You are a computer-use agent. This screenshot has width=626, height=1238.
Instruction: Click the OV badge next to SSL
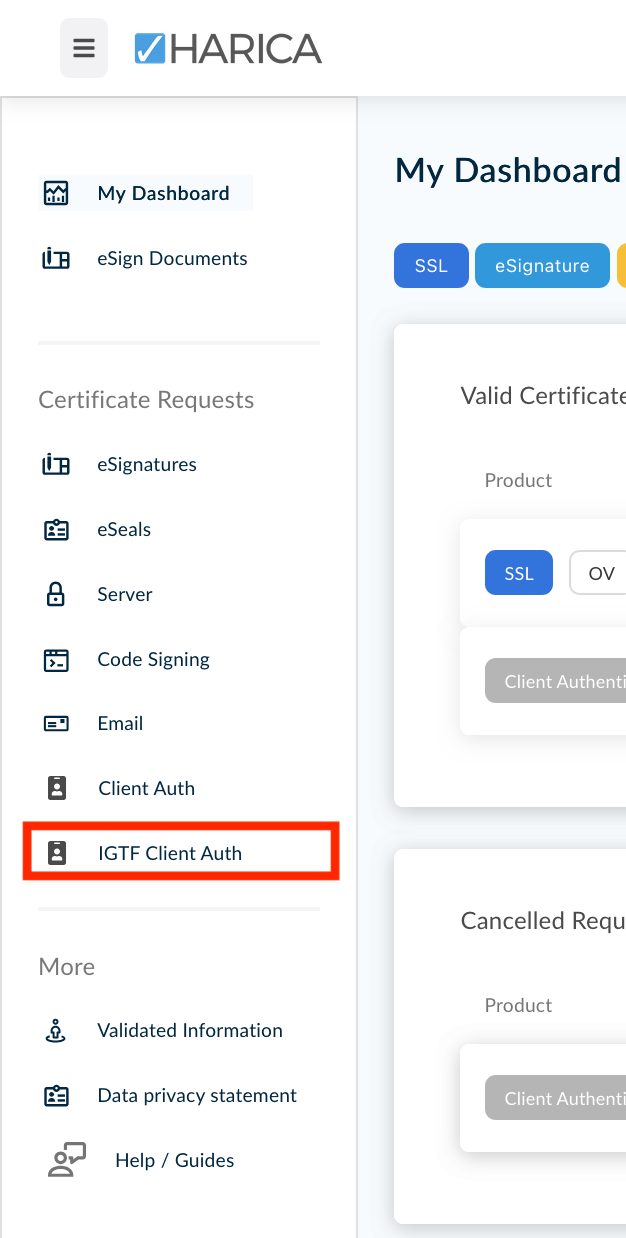point(600,574)
